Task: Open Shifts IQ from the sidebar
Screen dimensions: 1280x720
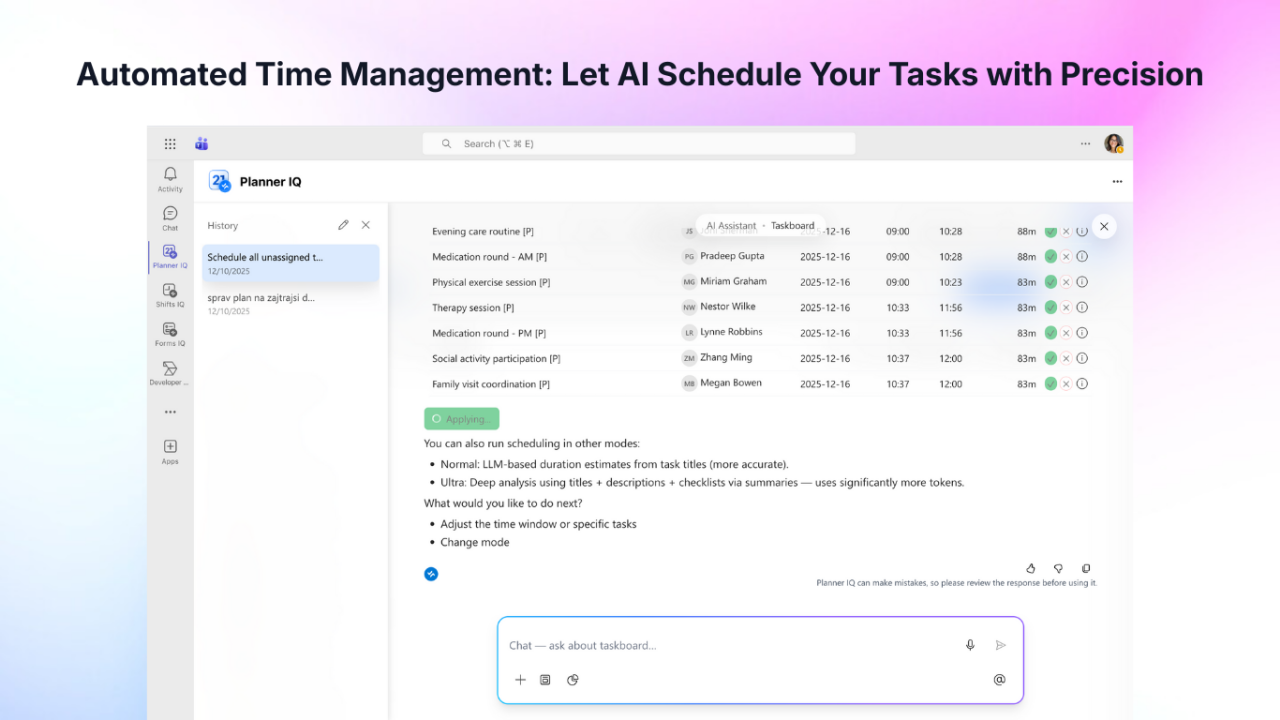Action: (x=170, y=296)
